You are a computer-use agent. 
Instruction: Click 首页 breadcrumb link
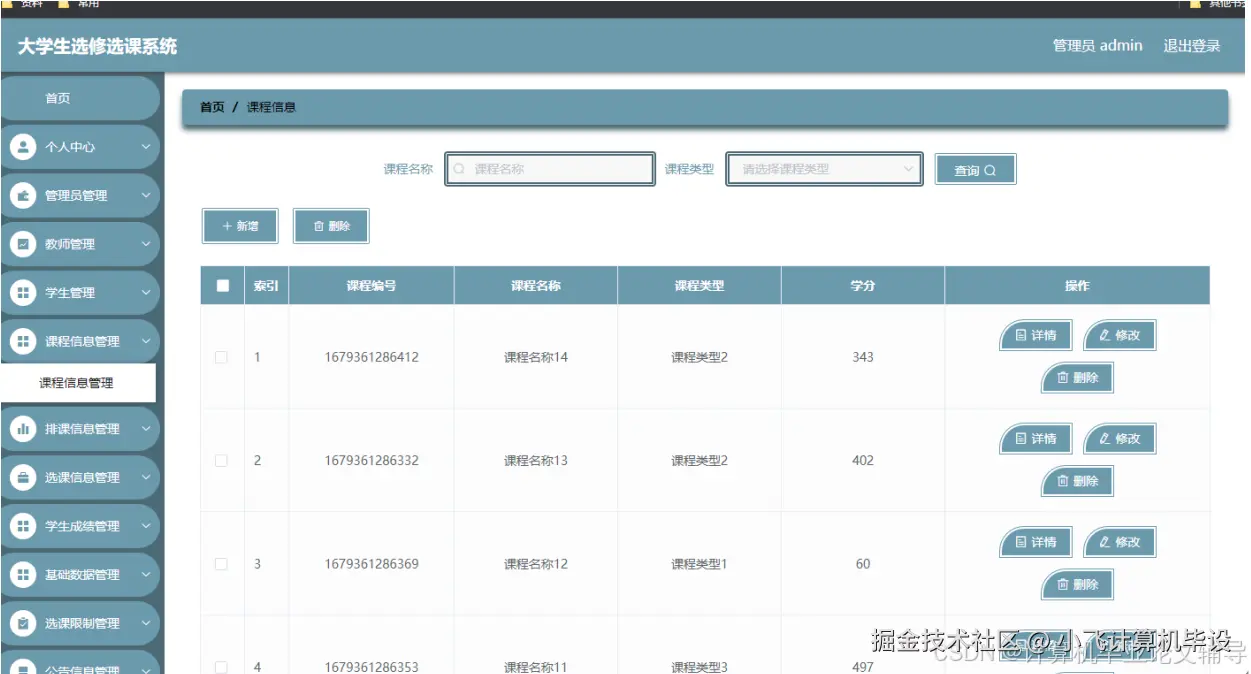(x=212, y=107)
